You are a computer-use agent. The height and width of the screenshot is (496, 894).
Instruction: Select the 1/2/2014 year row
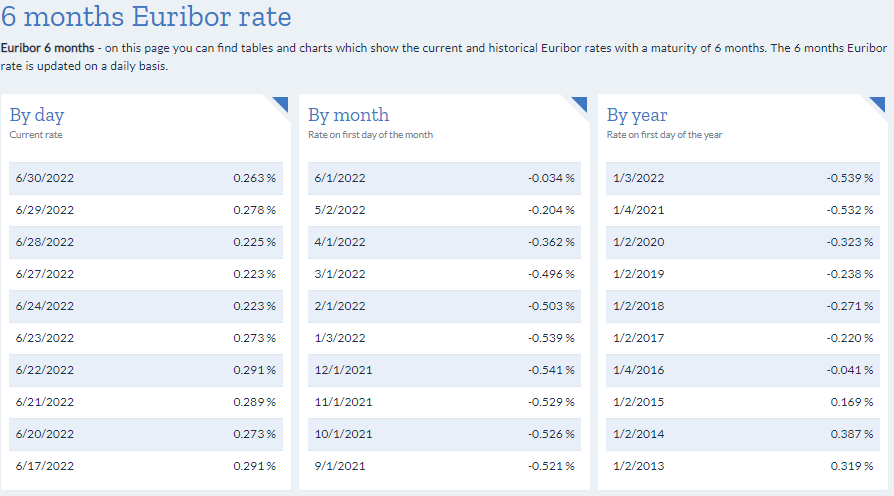point(743,434)
